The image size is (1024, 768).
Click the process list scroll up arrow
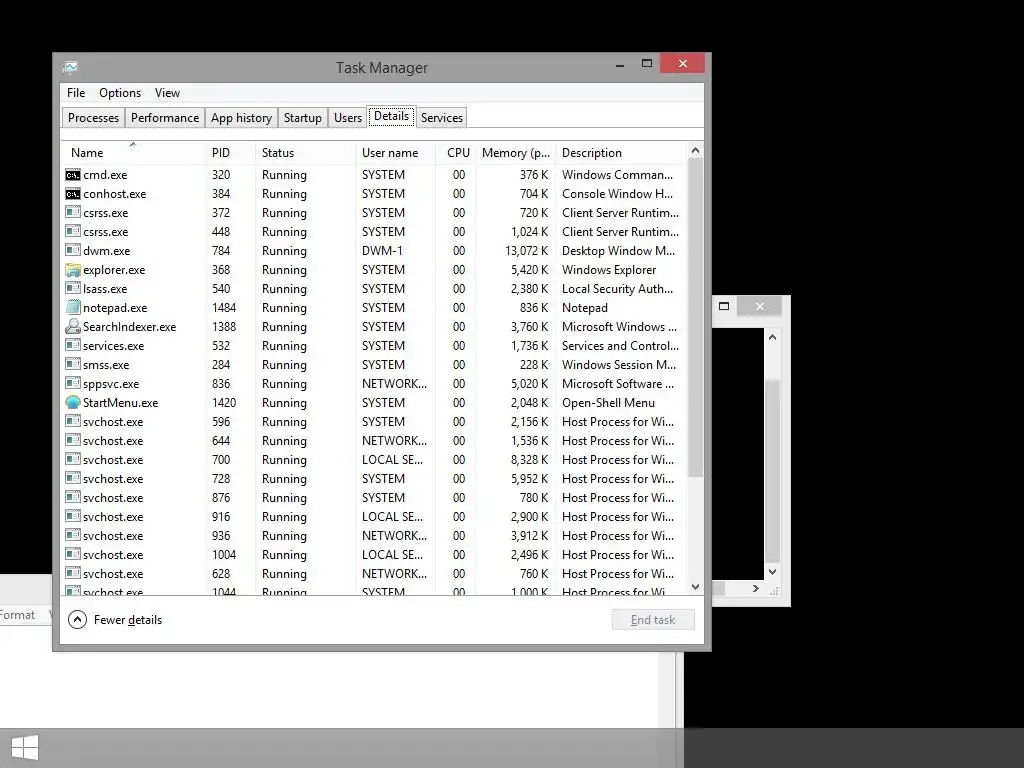(x=696, y=151)
